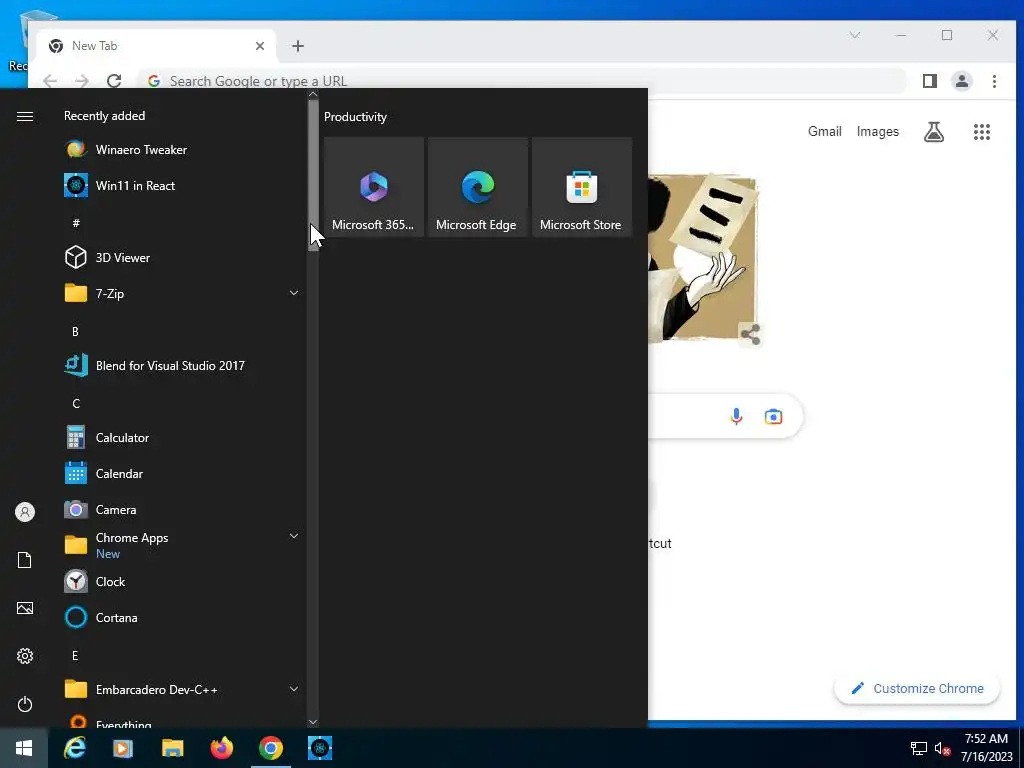Open Microsoft Edge tile

[477, 187]
